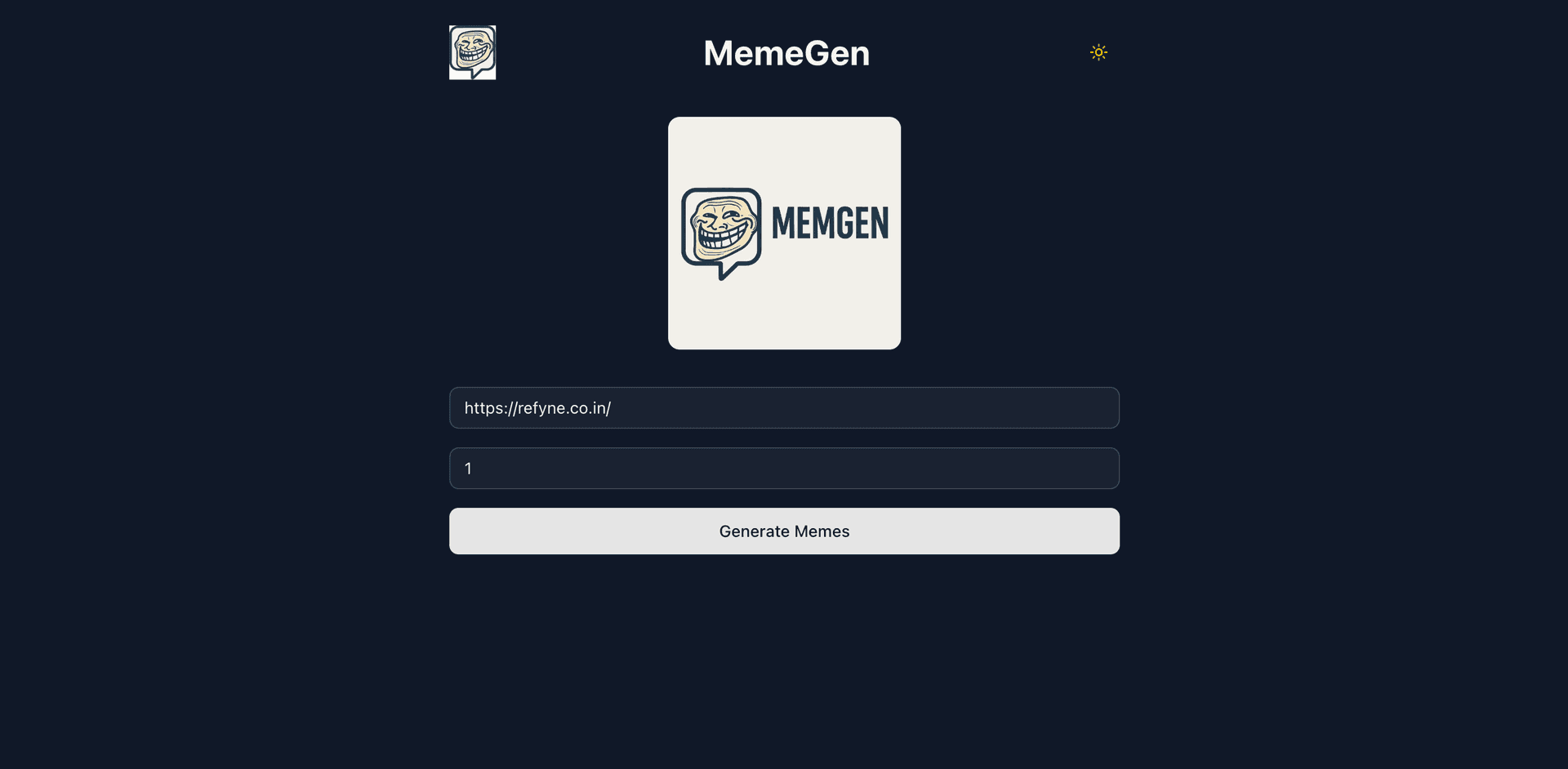Click the empty right part of count field

(817, 469)
